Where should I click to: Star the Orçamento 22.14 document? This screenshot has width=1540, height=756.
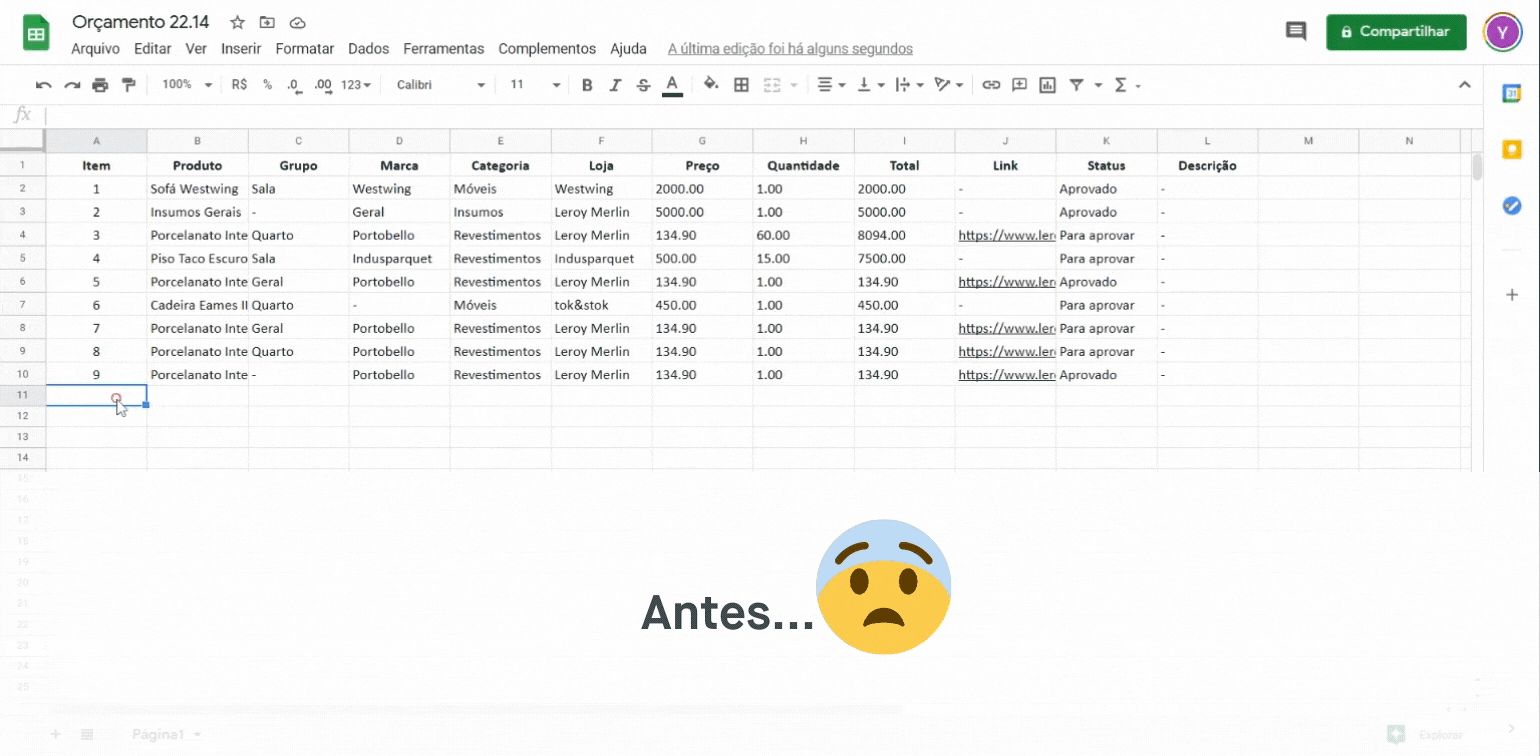coord(237,22)
